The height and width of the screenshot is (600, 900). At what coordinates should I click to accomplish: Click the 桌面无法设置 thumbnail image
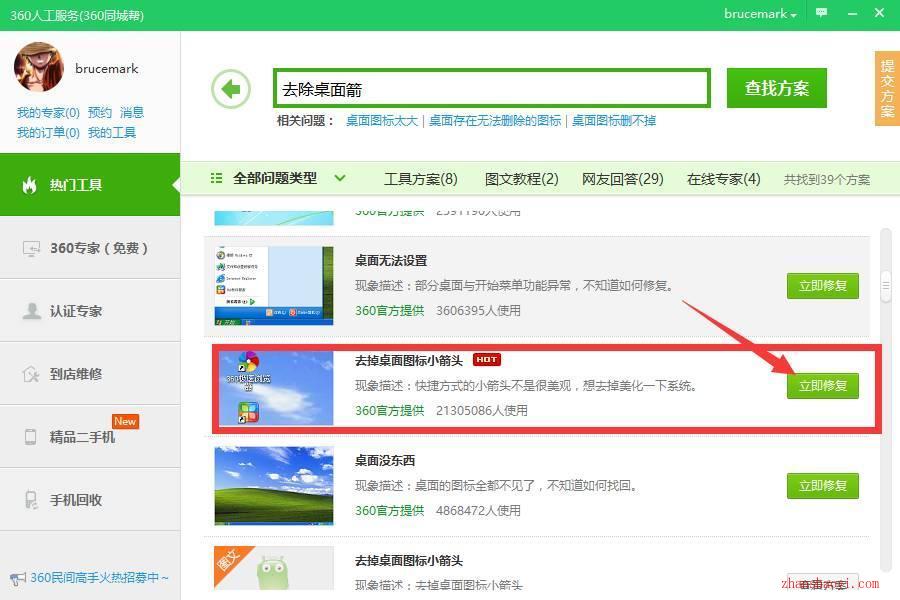click(274, 285)
